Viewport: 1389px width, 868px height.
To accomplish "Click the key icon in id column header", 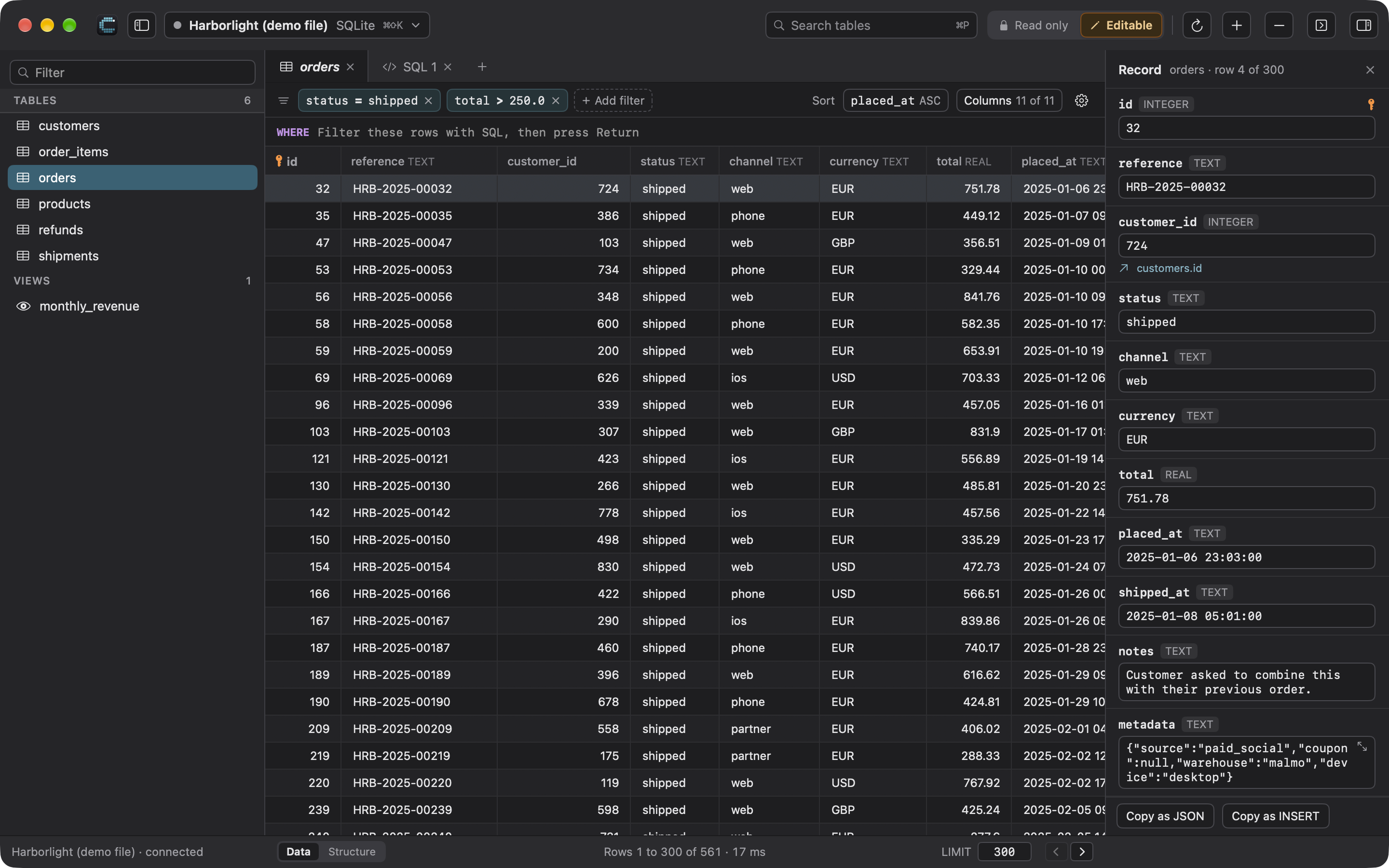I will click(x=279, y=161).
